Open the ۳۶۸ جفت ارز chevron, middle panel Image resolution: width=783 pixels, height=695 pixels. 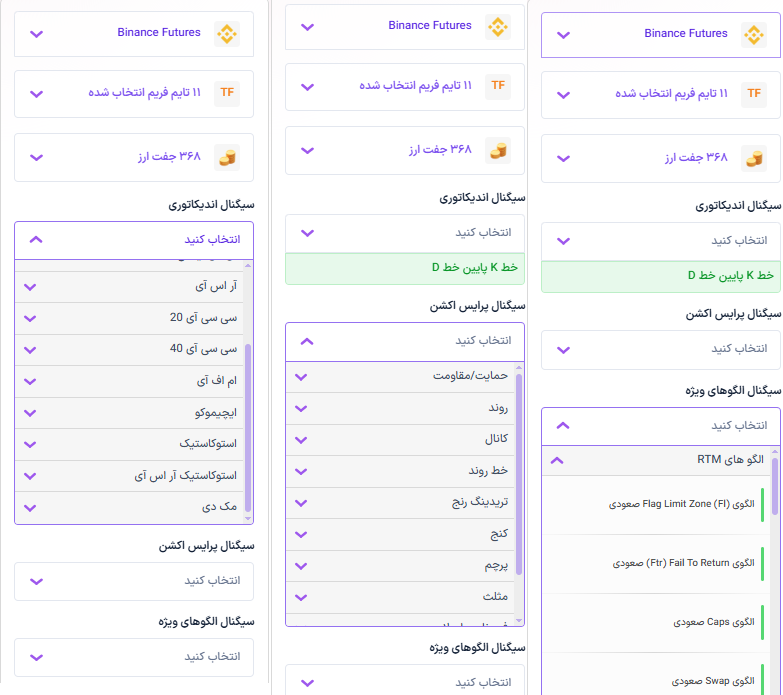[308, 150]
